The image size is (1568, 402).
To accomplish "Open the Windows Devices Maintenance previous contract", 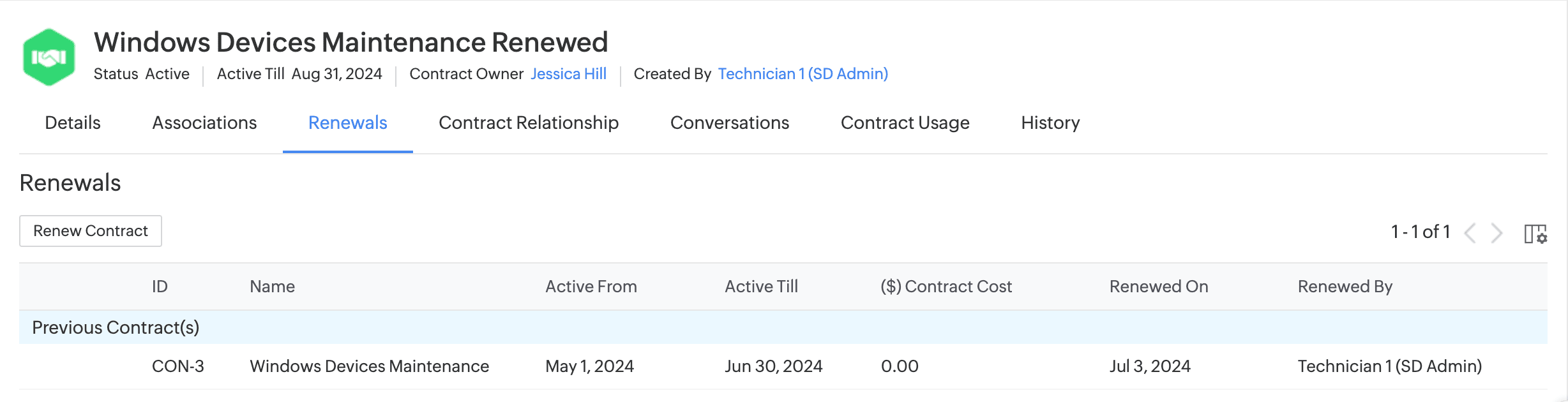I will tap(369, 366).
